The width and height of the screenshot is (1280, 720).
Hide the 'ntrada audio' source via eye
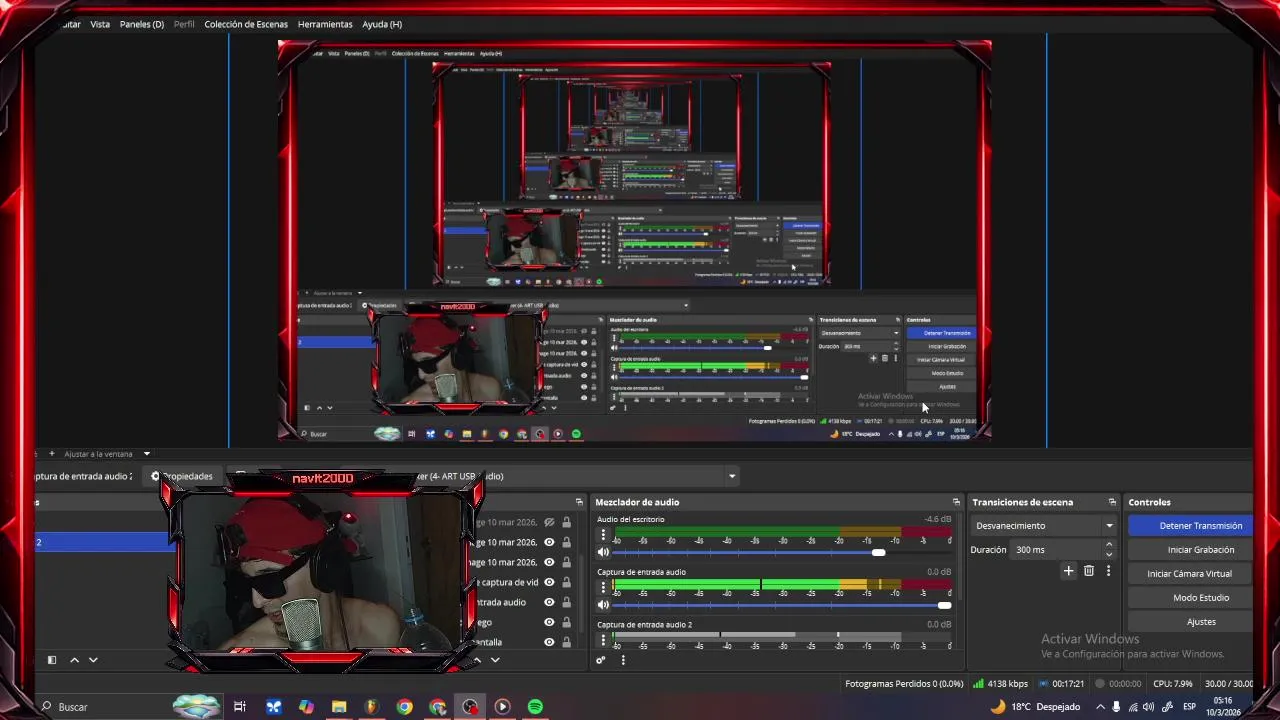tap(549, 602)
